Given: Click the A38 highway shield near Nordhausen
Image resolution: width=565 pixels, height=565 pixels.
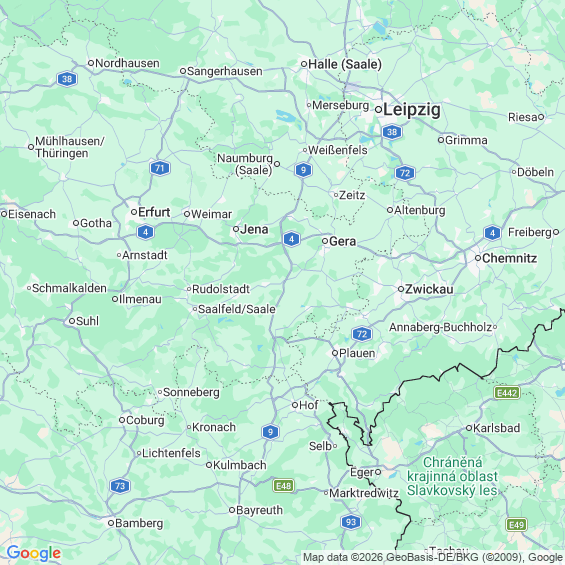Looking at the screenshot, I should (67, 79).
